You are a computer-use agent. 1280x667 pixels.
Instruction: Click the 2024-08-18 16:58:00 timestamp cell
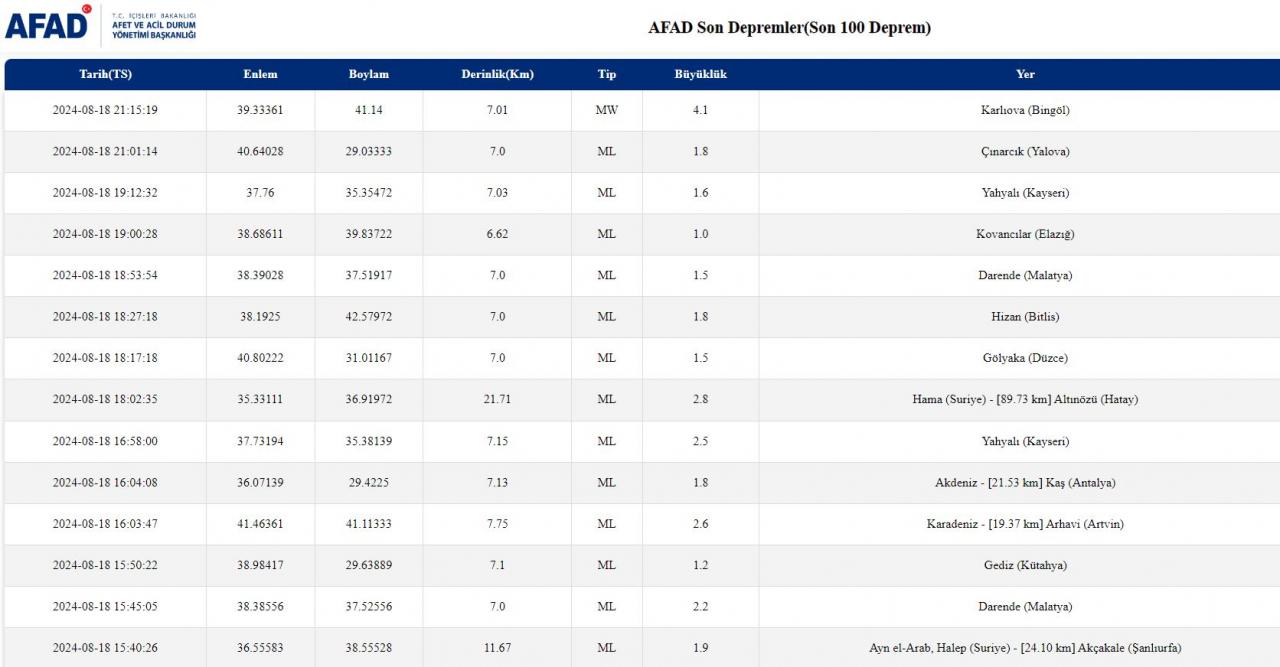105,441
